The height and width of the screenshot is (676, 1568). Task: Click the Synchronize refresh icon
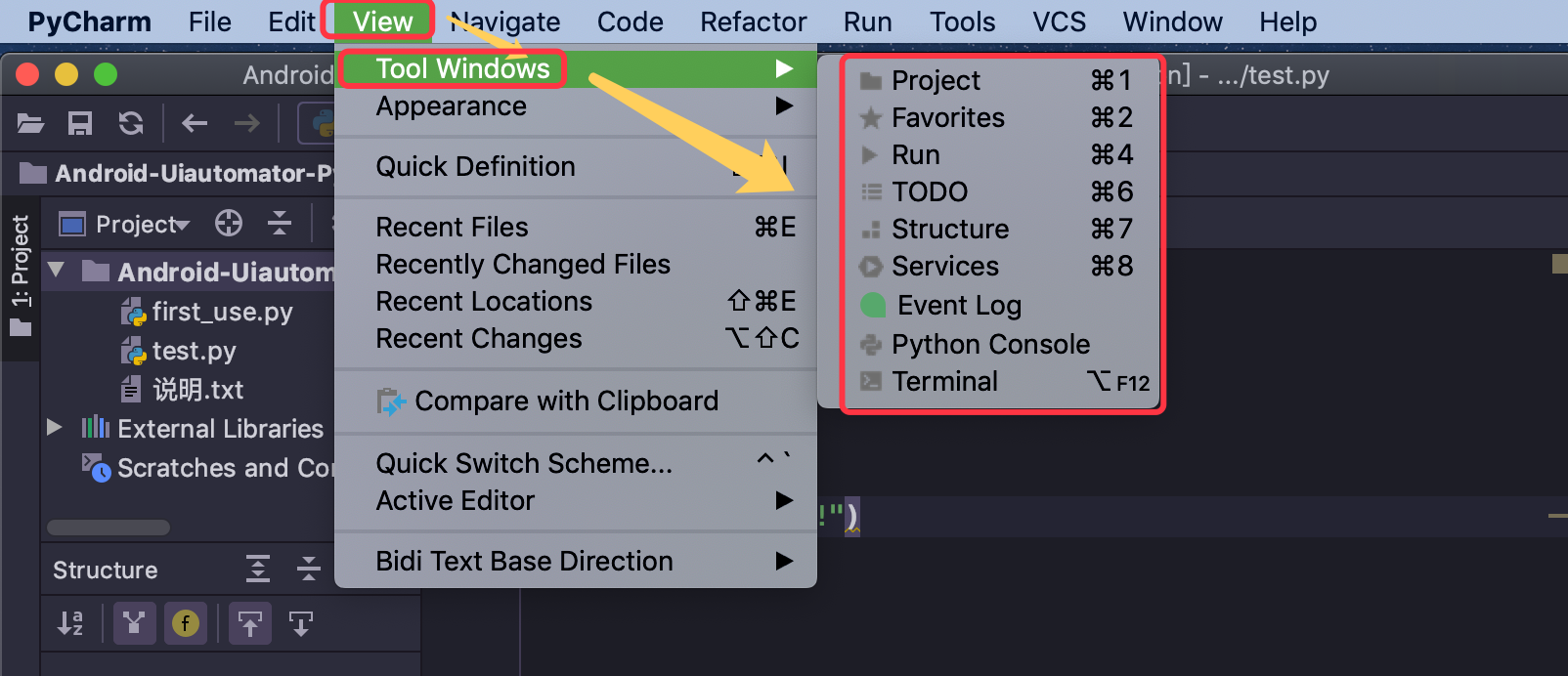[131, 123]
